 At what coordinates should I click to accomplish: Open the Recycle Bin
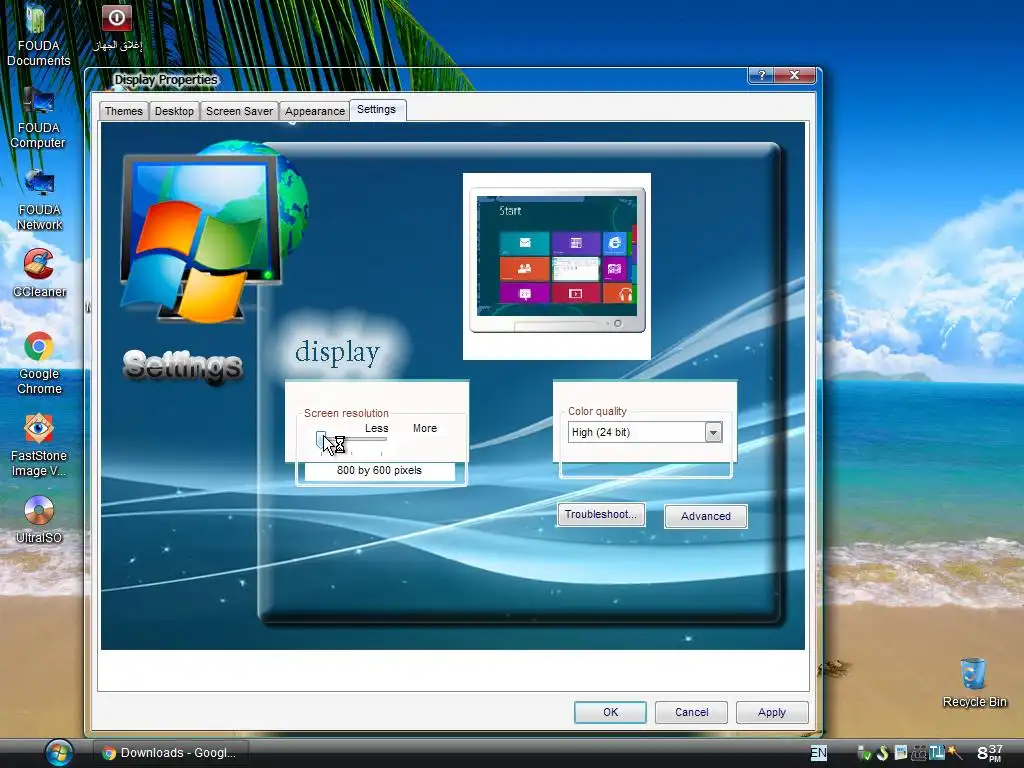click(974, 683)
